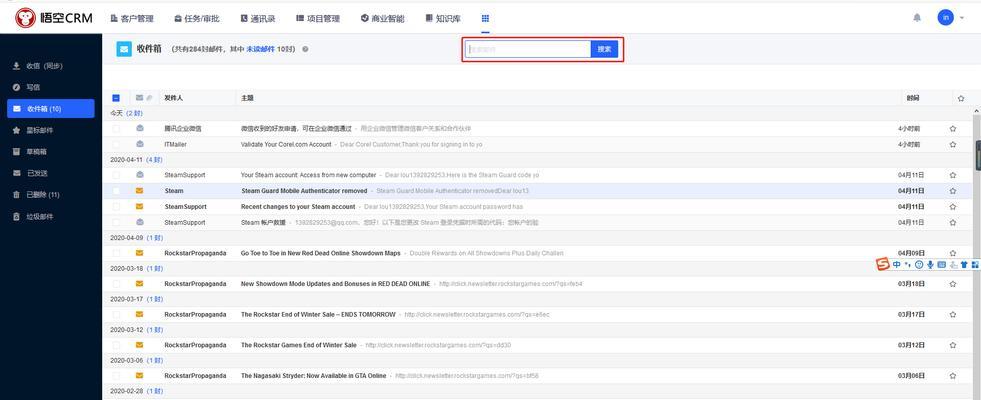Star the Go Toe to Toe email
The width and height of the screenshot is (981, 400).
953,253
